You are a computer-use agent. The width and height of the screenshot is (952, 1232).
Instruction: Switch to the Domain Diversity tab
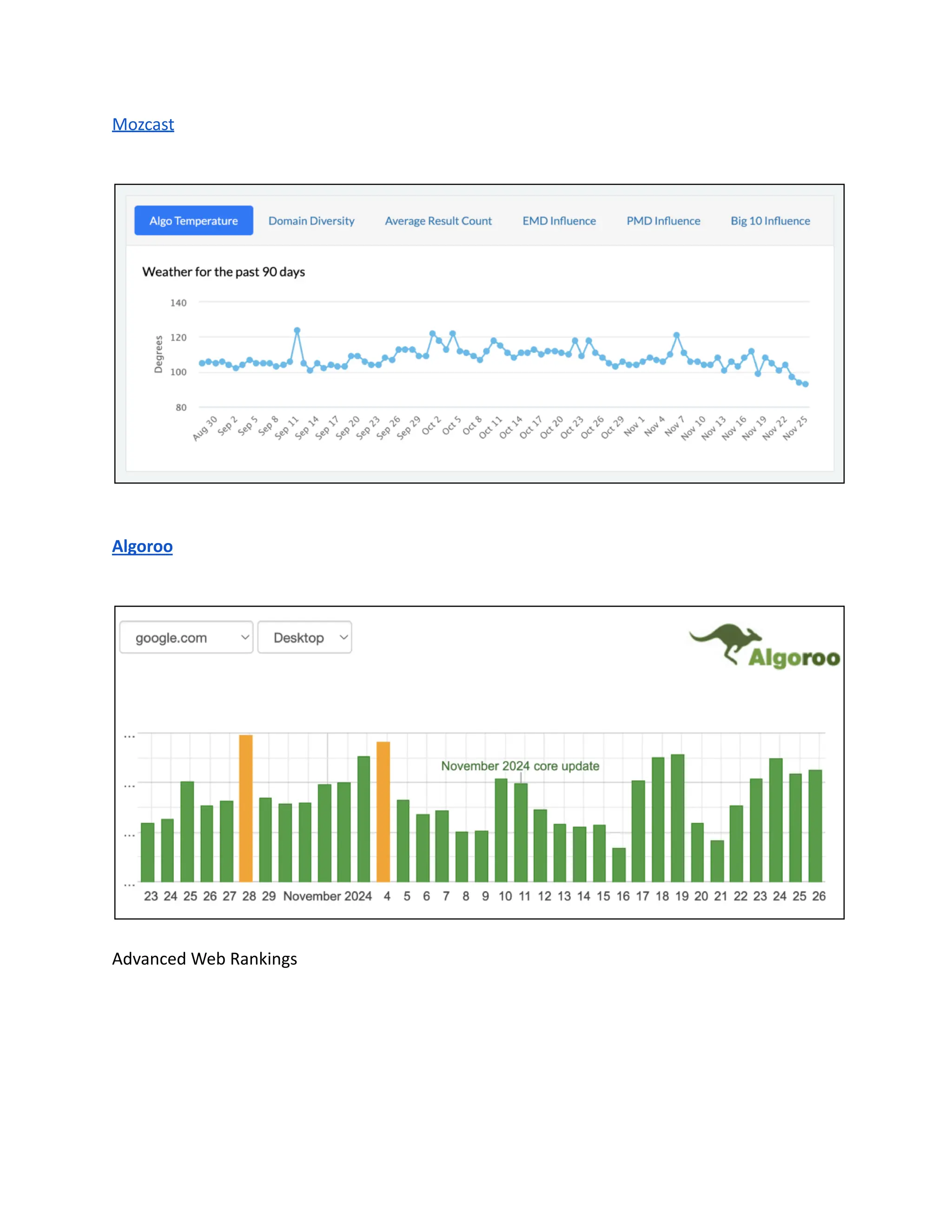click(311, 220)
